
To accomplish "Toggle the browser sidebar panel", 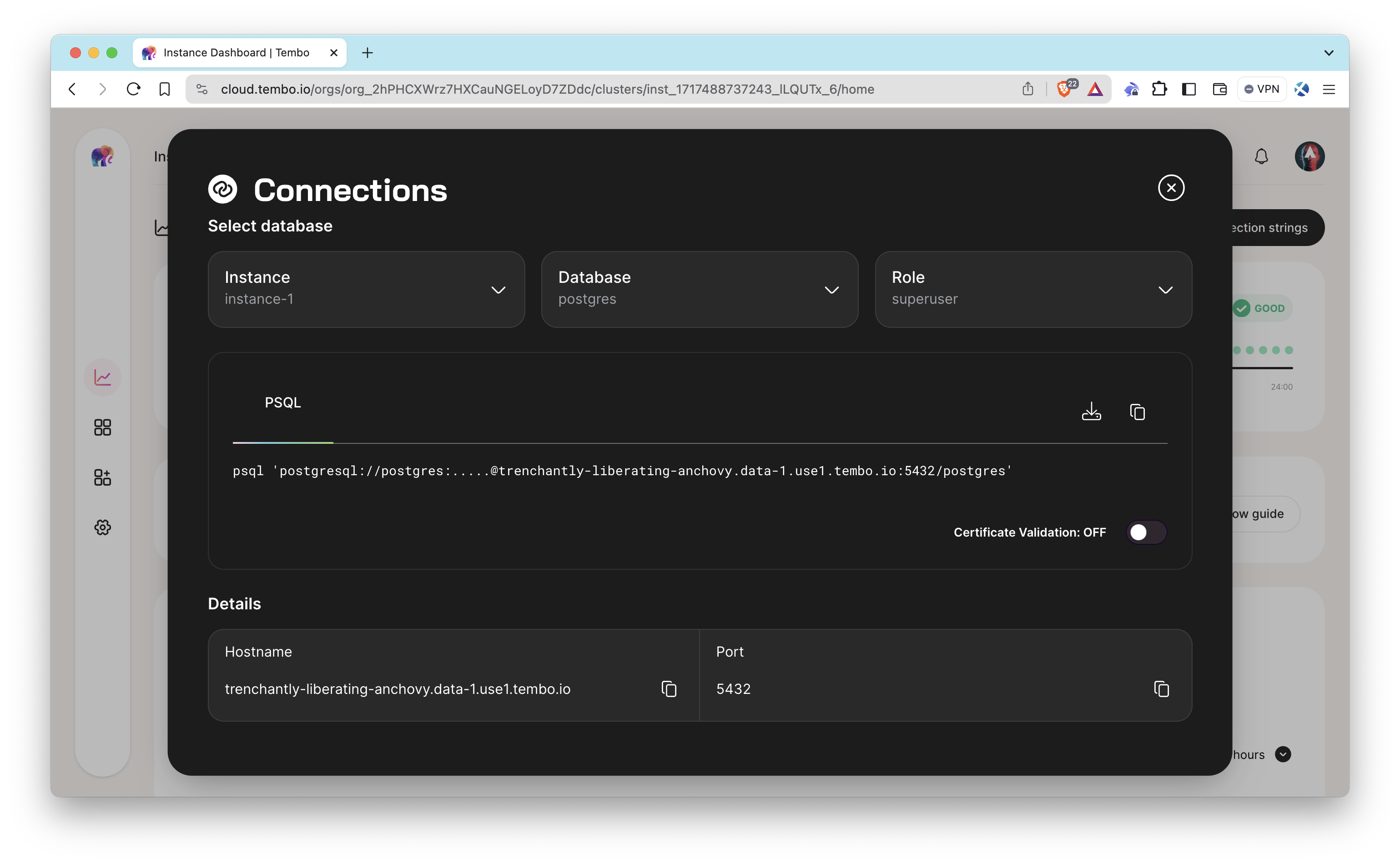I will tap(1188, 89).
